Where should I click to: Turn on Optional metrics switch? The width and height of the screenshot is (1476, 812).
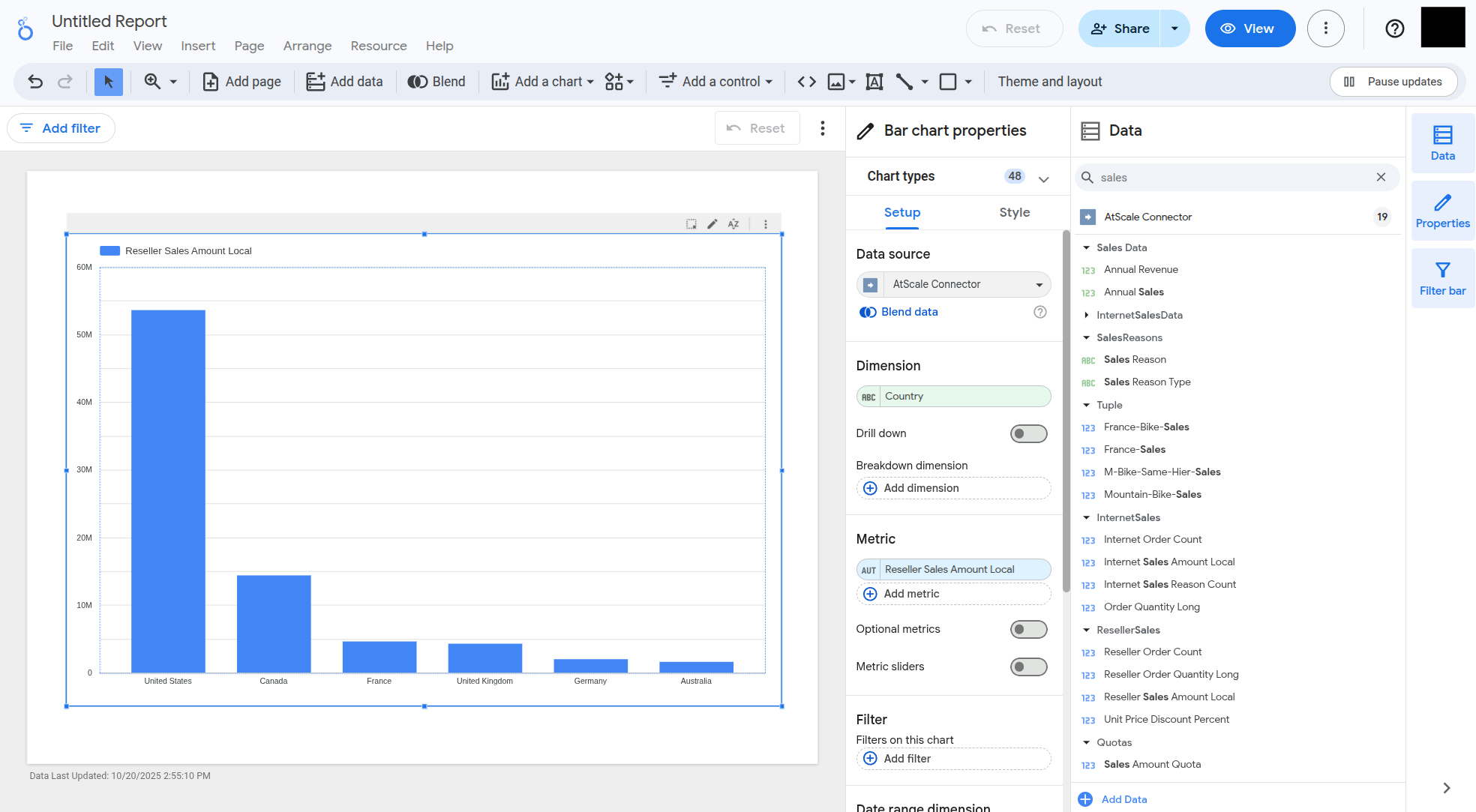click(x=1028, y=629)
